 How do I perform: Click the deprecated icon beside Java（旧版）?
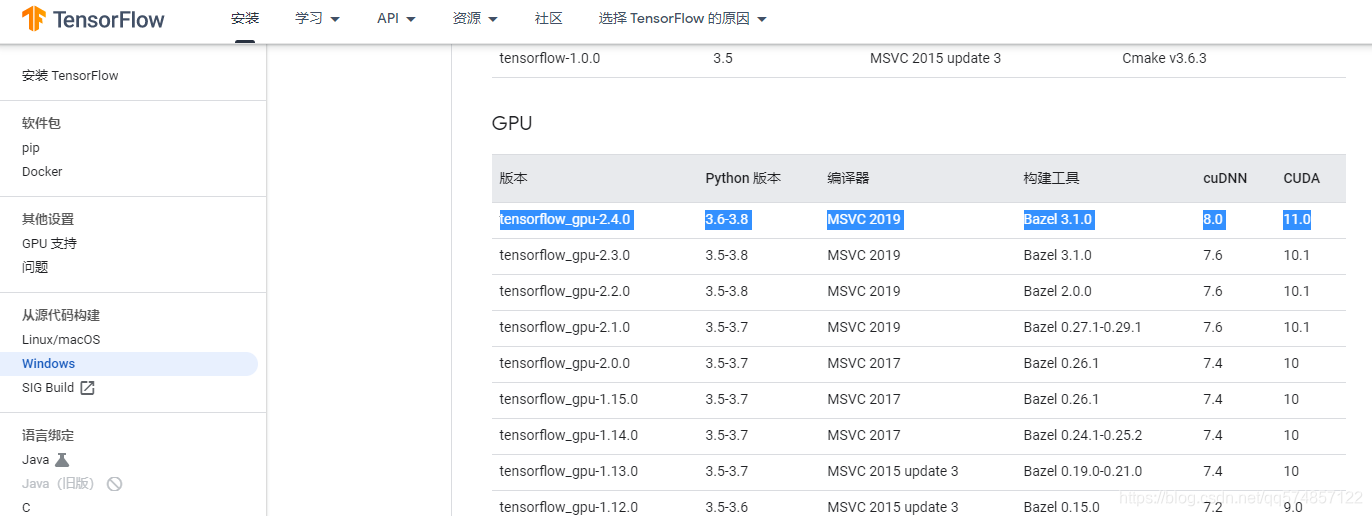(114, 484)
